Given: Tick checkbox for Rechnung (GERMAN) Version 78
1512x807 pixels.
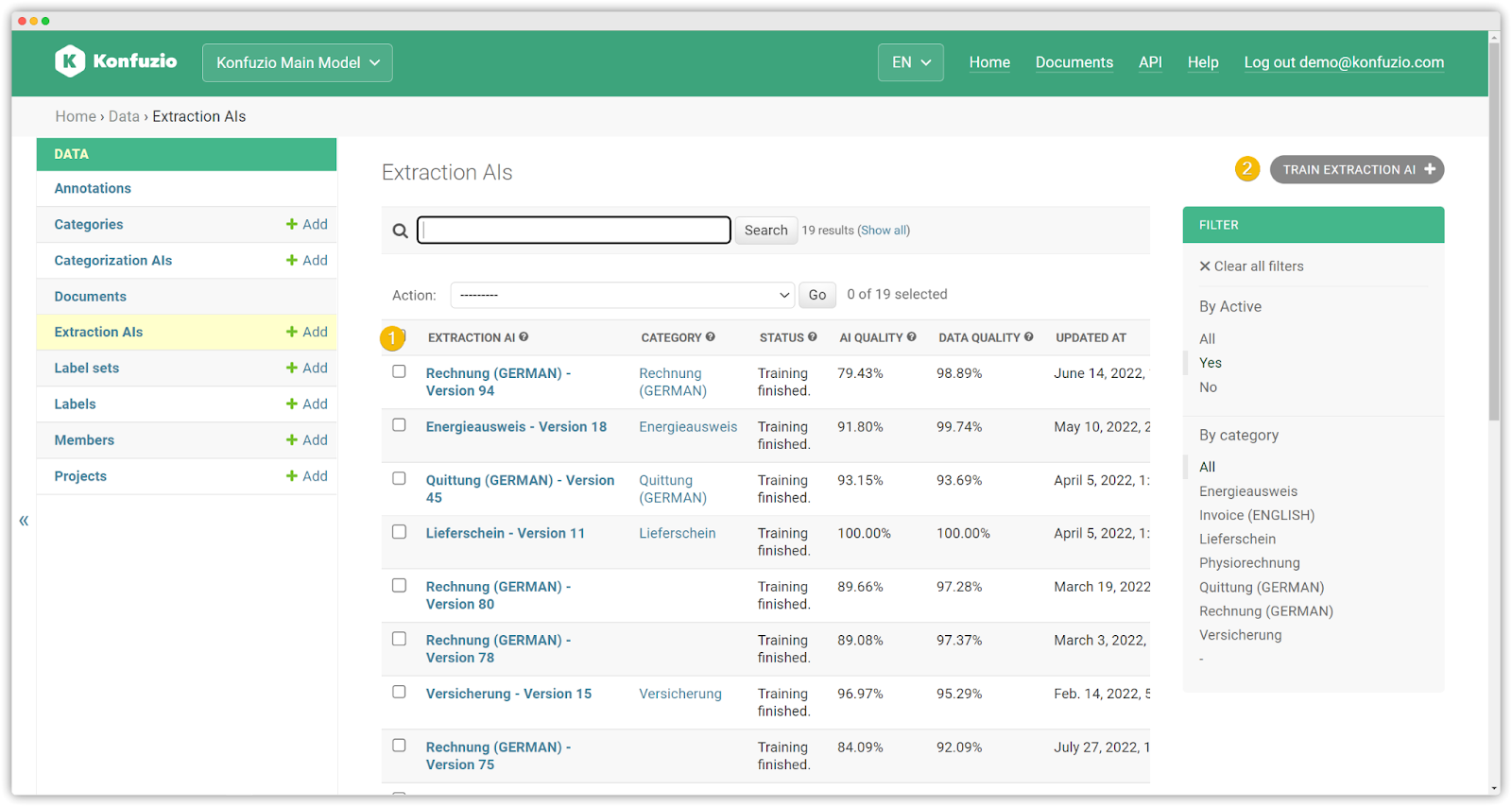Looking at the screenshot, I should pyautogui.click(x=400, y=639).
